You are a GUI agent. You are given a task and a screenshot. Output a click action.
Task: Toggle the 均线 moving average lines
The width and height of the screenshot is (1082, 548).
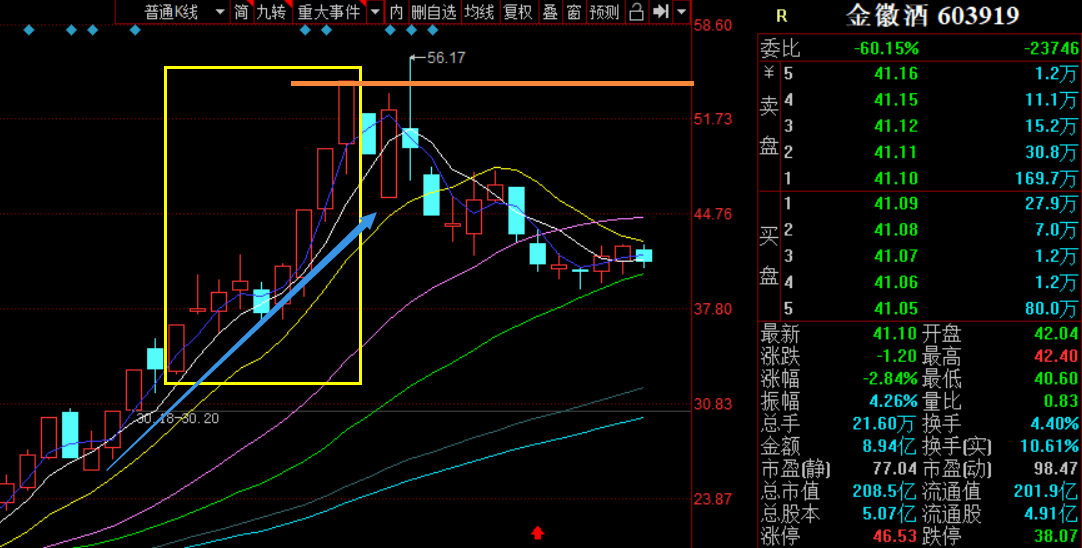click(x=479, y=12)
